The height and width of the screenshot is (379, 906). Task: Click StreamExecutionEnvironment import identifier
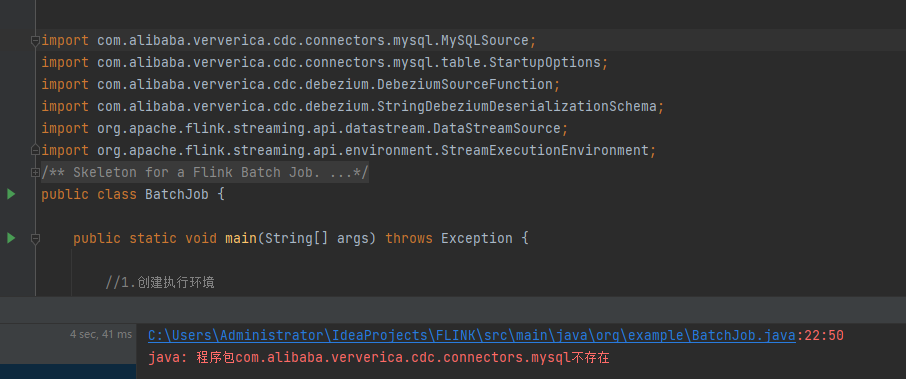point(545,150)
